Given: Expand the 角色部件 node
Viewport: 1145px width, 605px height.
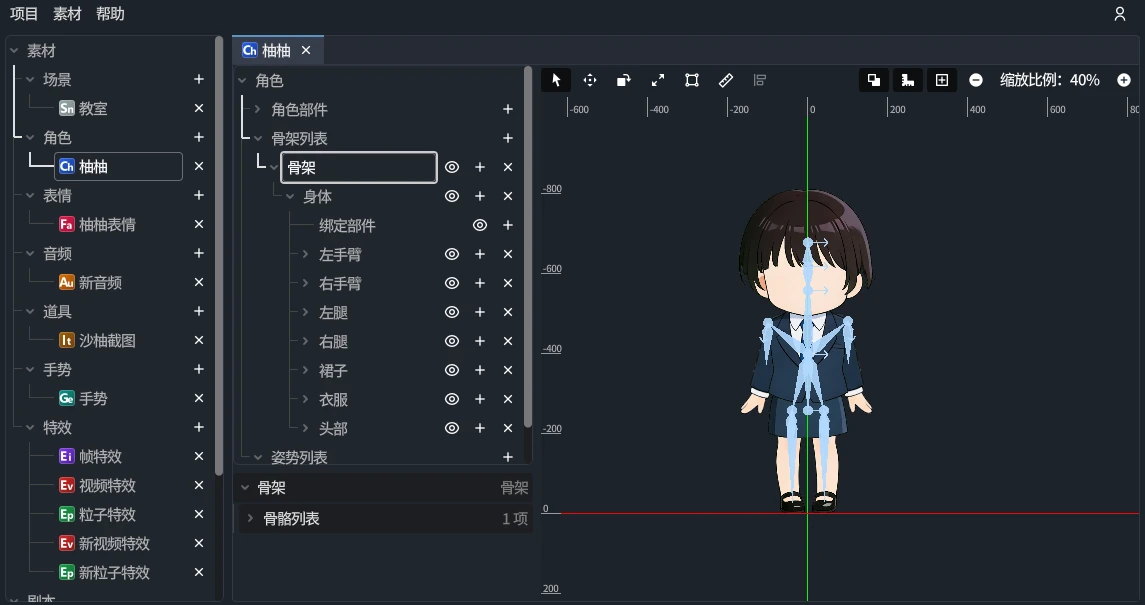Looking at the screenshot, I should [258, 109].
